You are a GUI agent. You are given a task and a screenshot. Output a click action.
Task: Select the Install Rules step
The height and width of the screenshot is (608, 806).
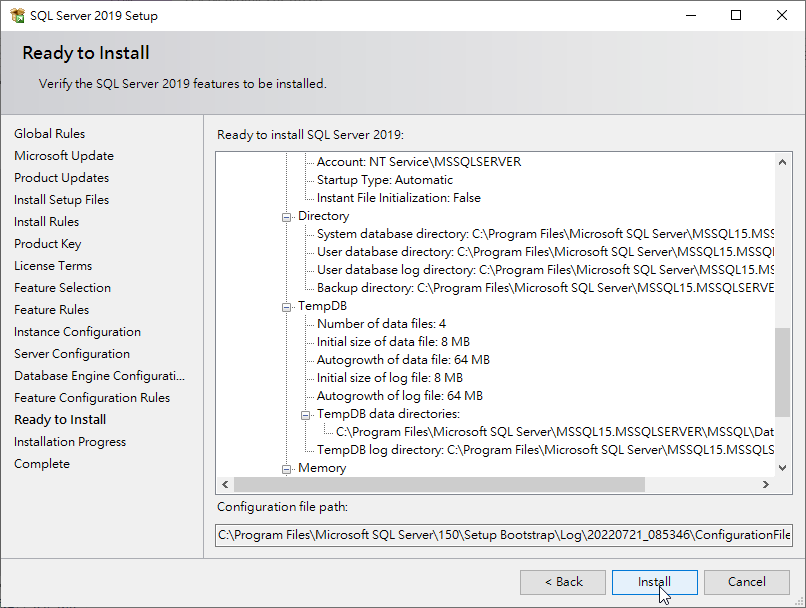(x=46, y=222)
